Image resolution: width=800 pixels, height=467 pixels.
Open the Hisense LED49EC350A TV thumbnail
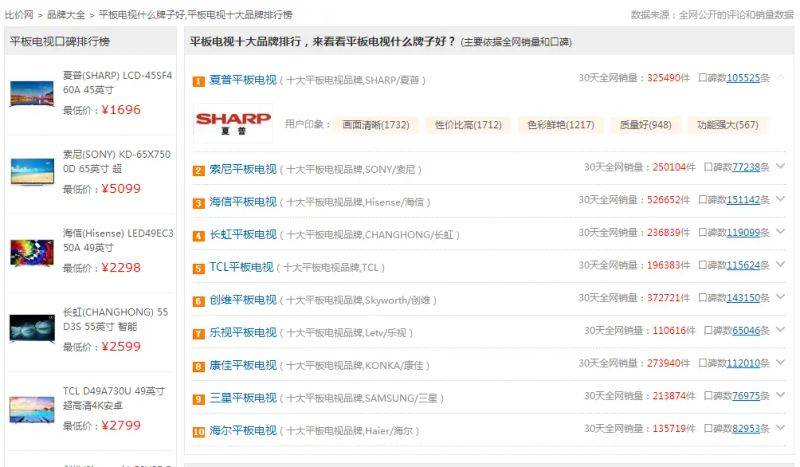pyautogui.click(x=32, y=253)
